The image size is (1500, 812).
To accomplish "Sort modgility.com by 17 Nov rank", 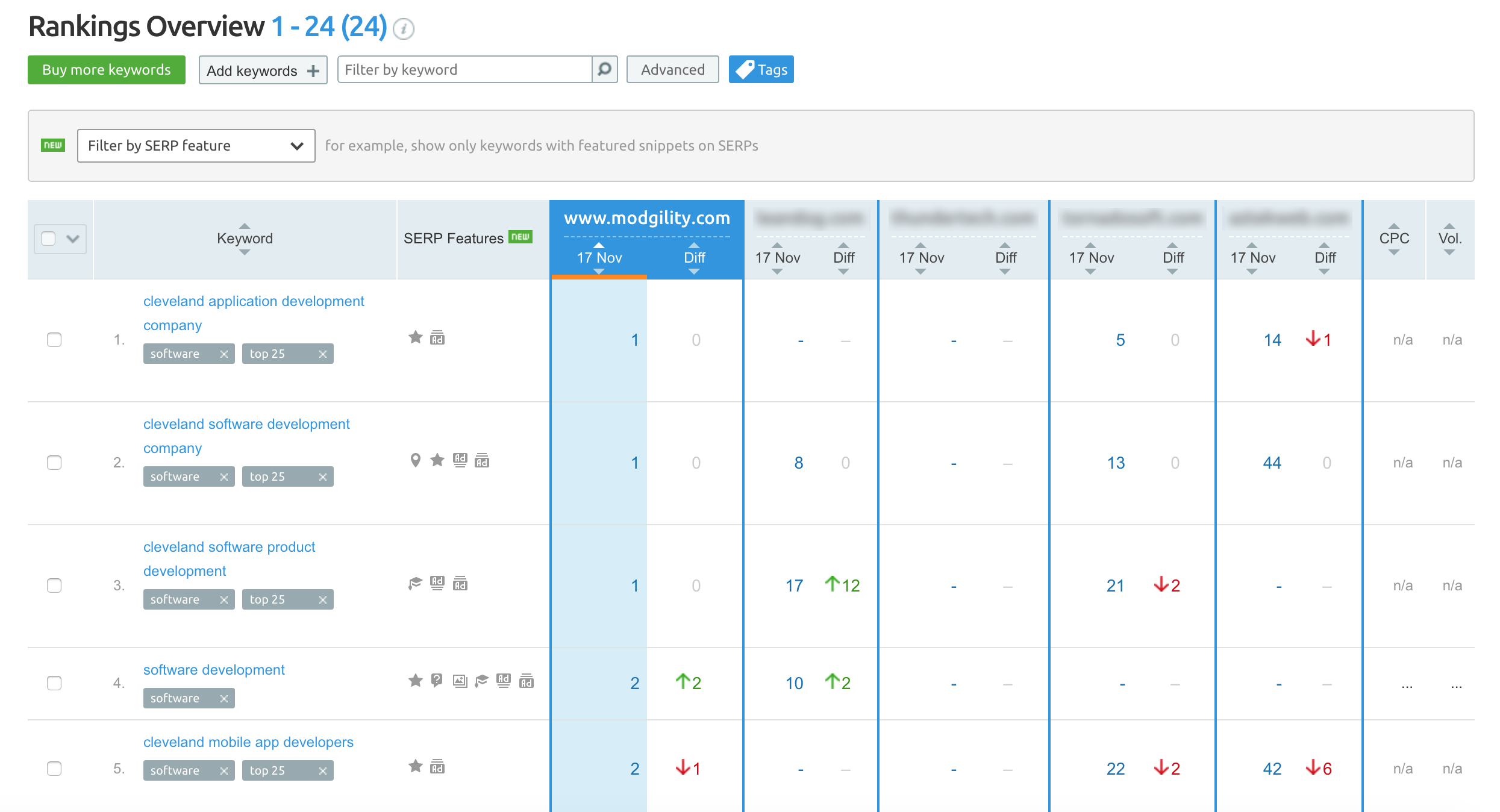I will pos(599,258).
